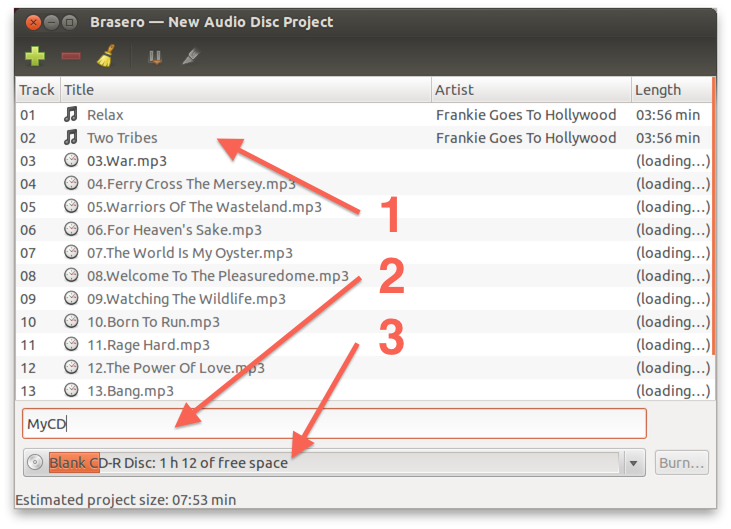This screenshot has width=731, height=529.
Task: Click the disc icon in drive selector
Action: (x=35, y=463)
